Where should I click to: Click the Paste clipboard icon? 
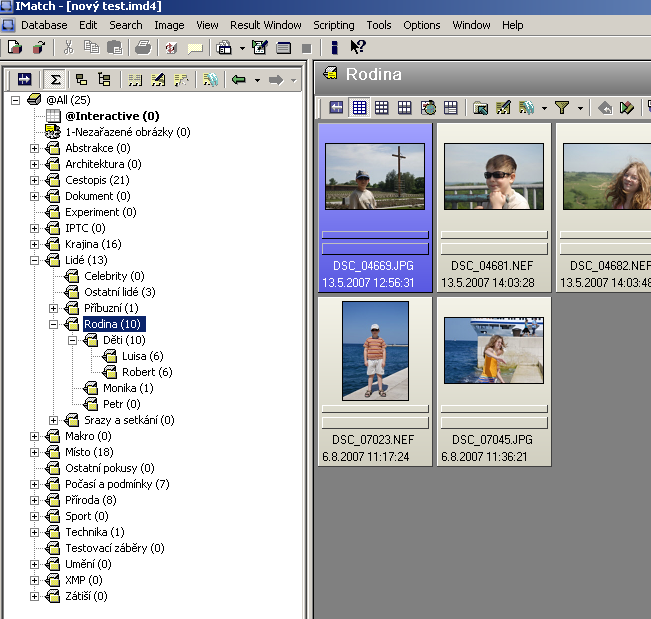[x=115, y=47]
